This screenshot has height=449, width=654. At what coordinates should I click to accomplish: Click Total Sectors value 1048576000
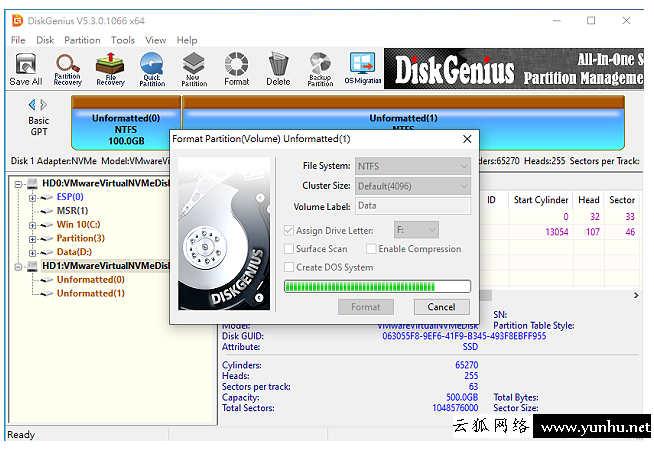click(455, 408)
